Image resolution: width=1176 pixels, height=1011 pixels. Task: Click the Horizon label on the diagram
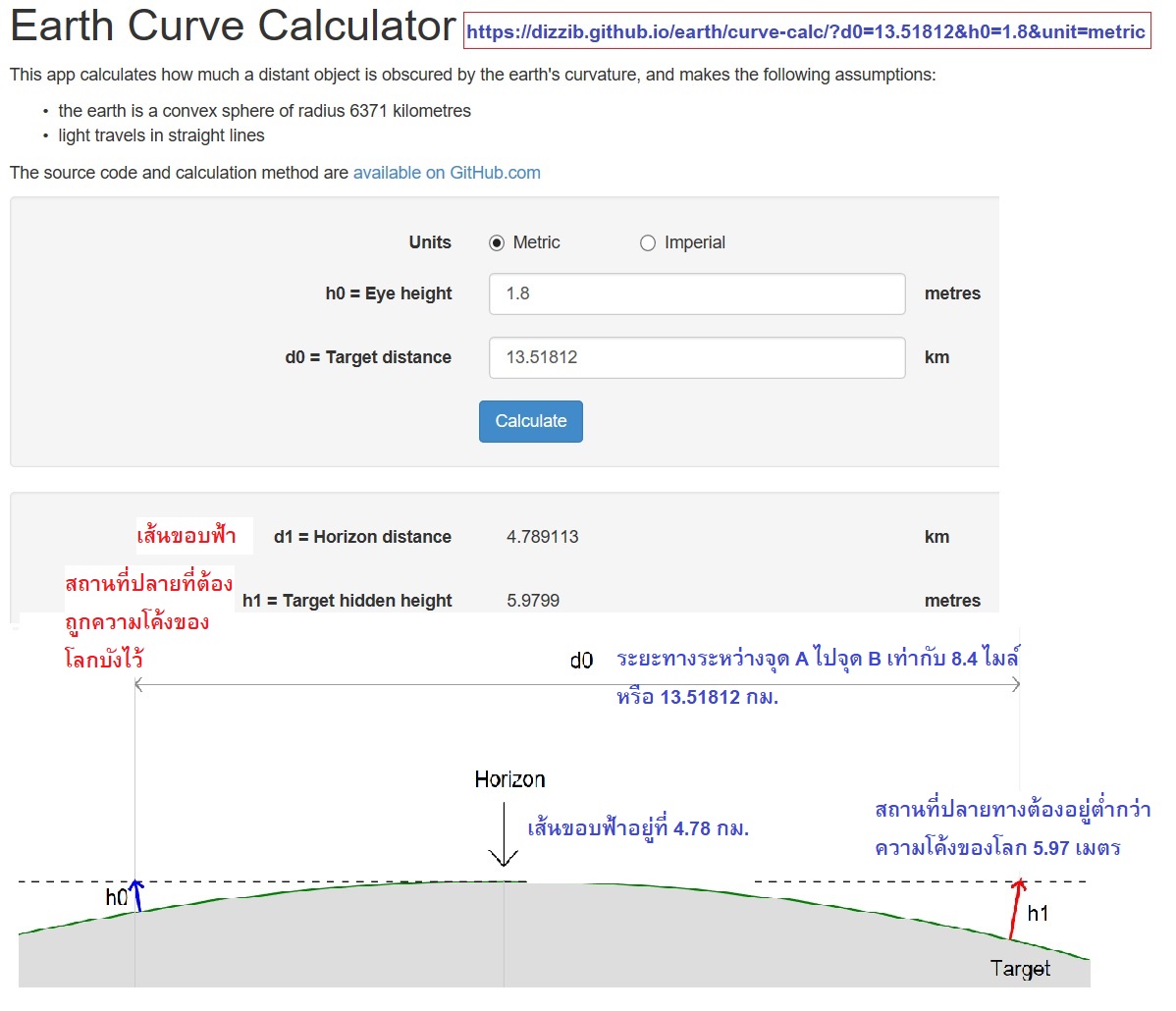pos(508,778)
